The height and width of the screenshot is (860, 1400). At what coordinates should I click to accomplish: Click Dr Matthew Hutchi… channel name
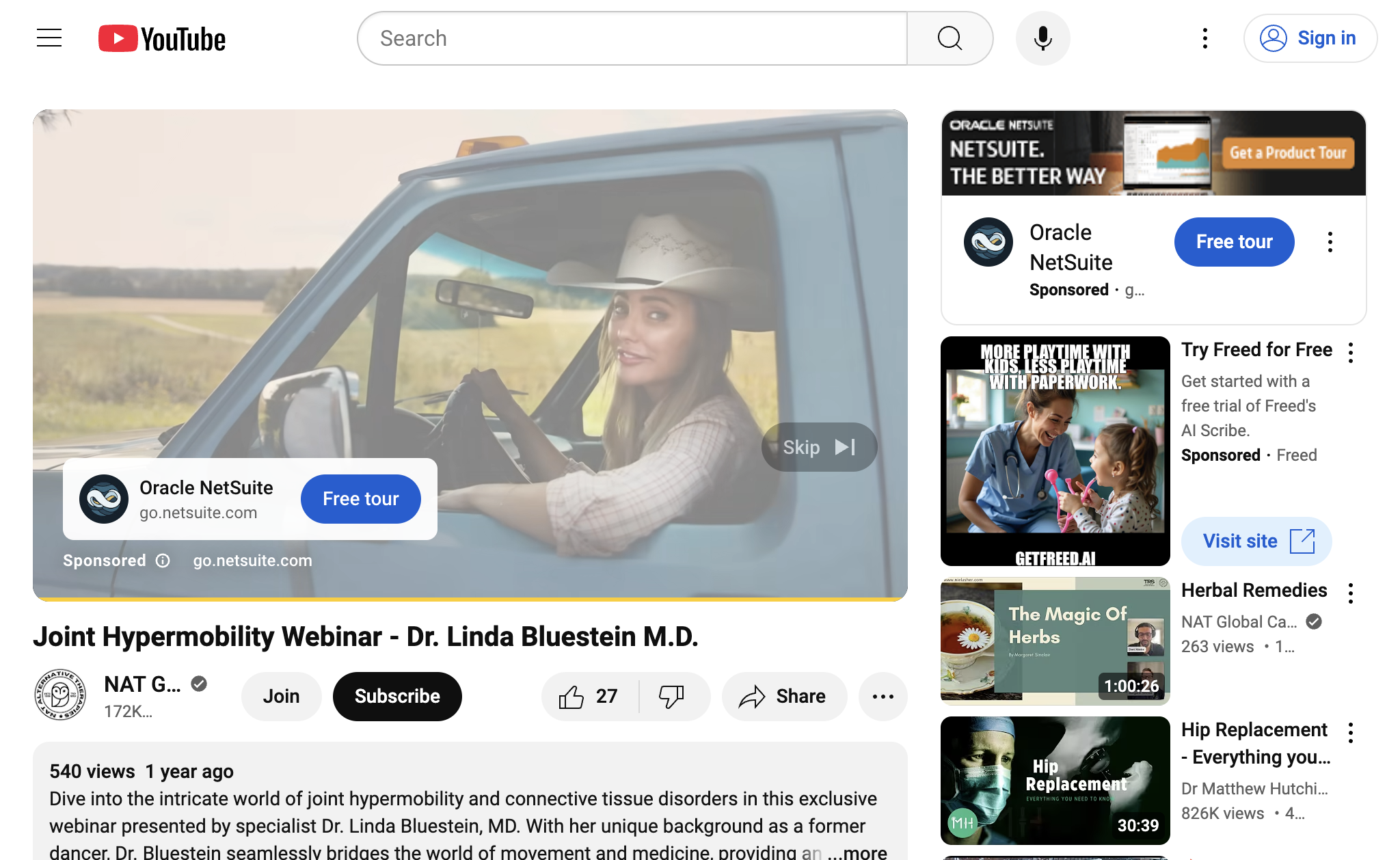(x=1254, y=789)
